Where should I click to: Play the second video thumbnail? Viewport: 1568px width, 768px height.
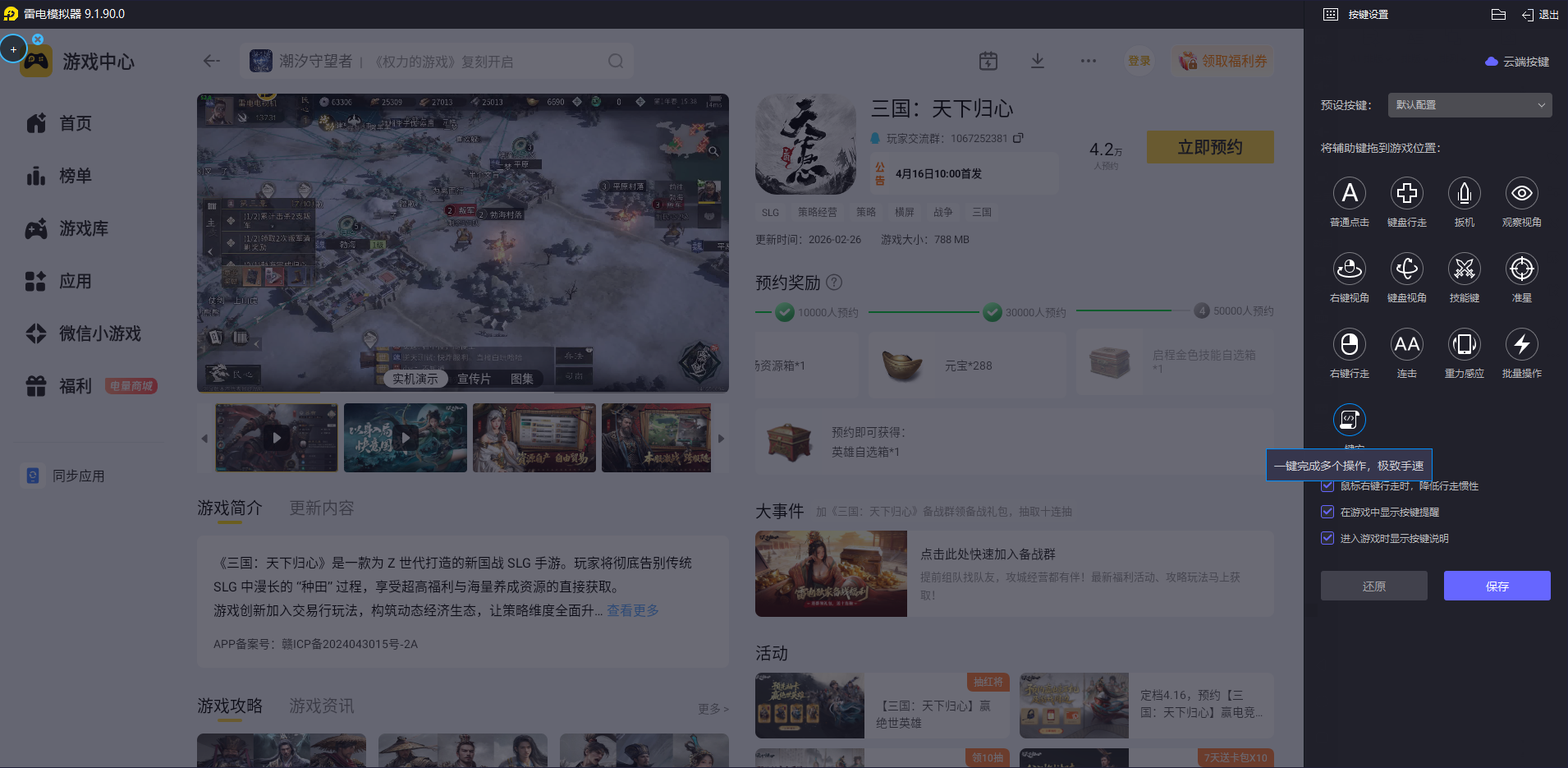406,438
